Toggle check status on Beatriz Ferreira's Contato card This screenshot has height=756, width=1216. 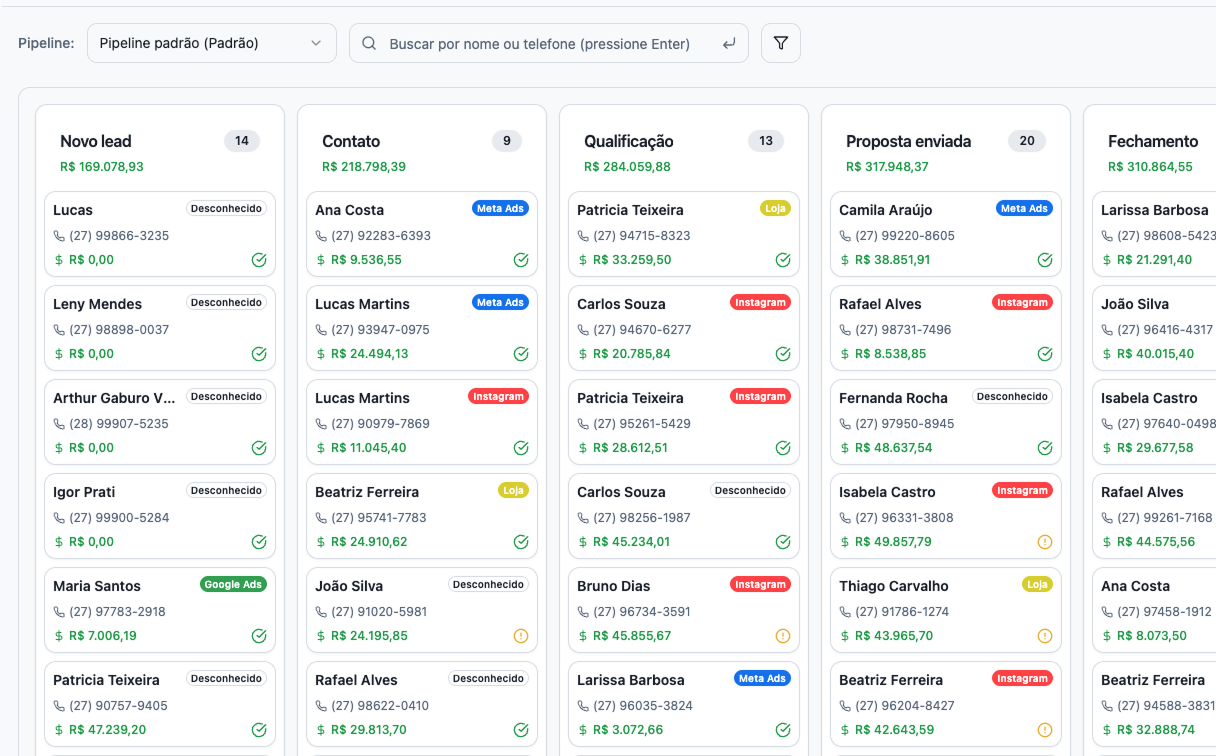coord(521,542)
